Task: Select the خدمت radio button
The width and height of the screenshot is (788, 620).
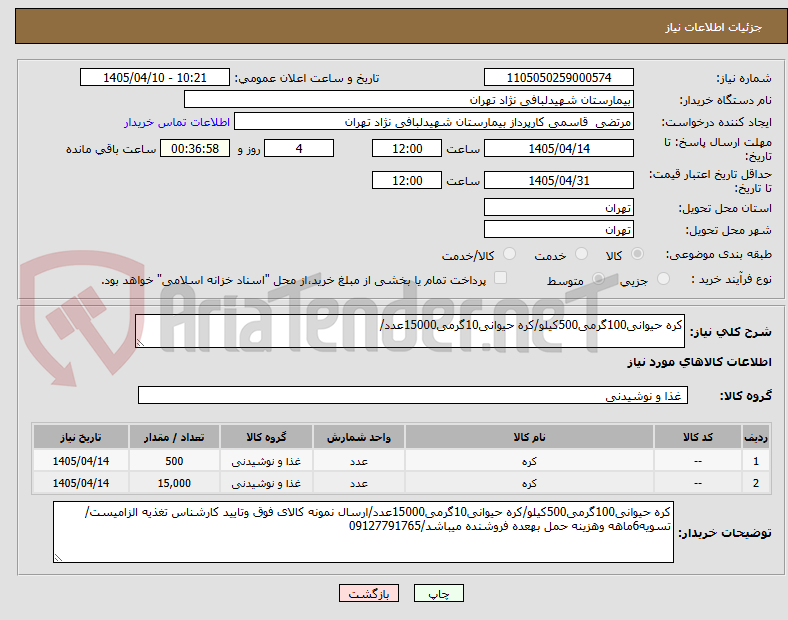Action: coord(581,254)
